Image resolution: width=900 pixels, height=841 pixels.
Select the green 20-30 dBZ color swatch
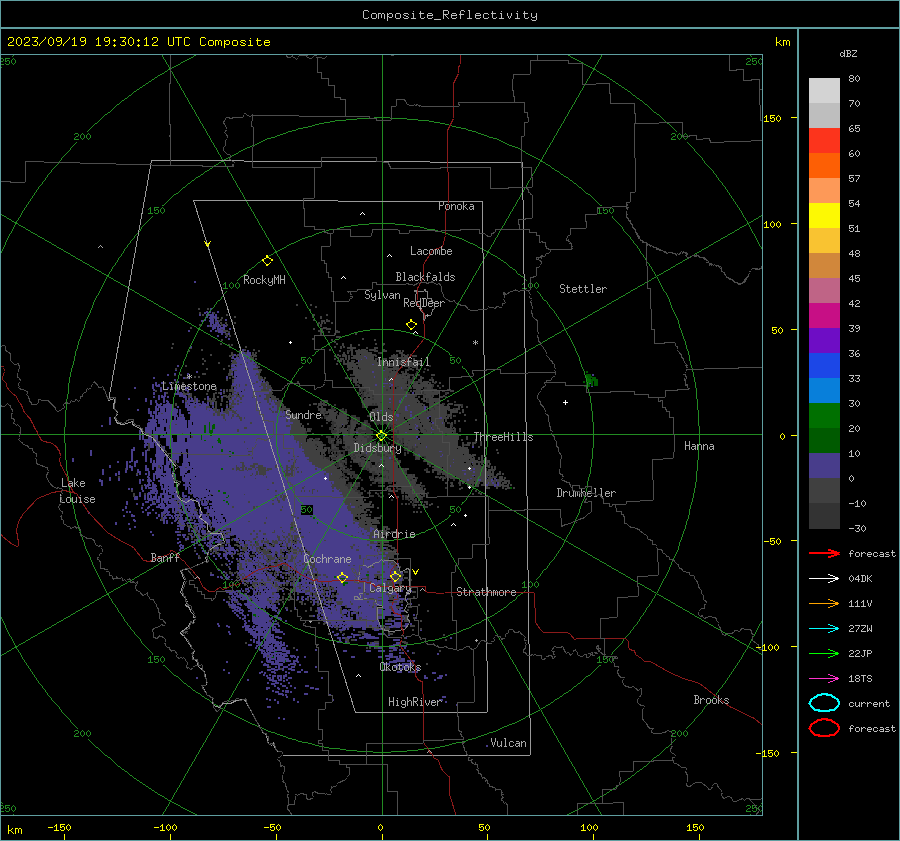[x=824, y=416]
